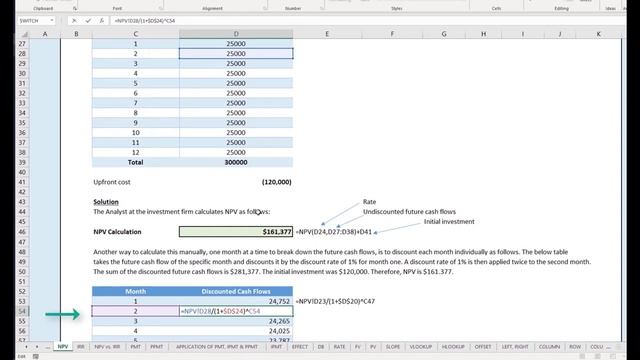640x360 pixels.
Task: Click the 'Discounted Cash Flows' table header
Action: point(236,291)
